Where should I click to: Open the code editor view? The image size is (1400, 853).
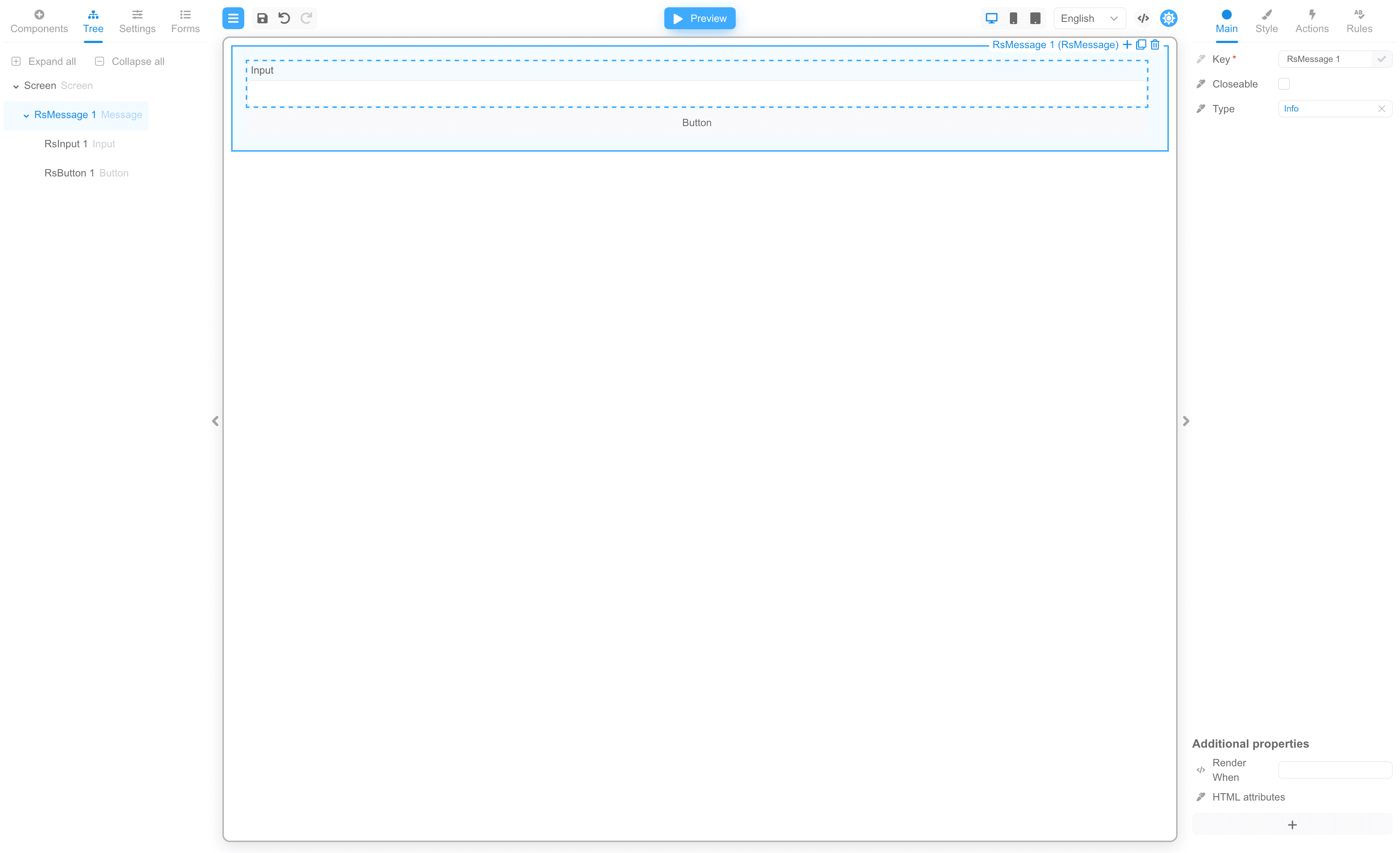coord(1143,17)
